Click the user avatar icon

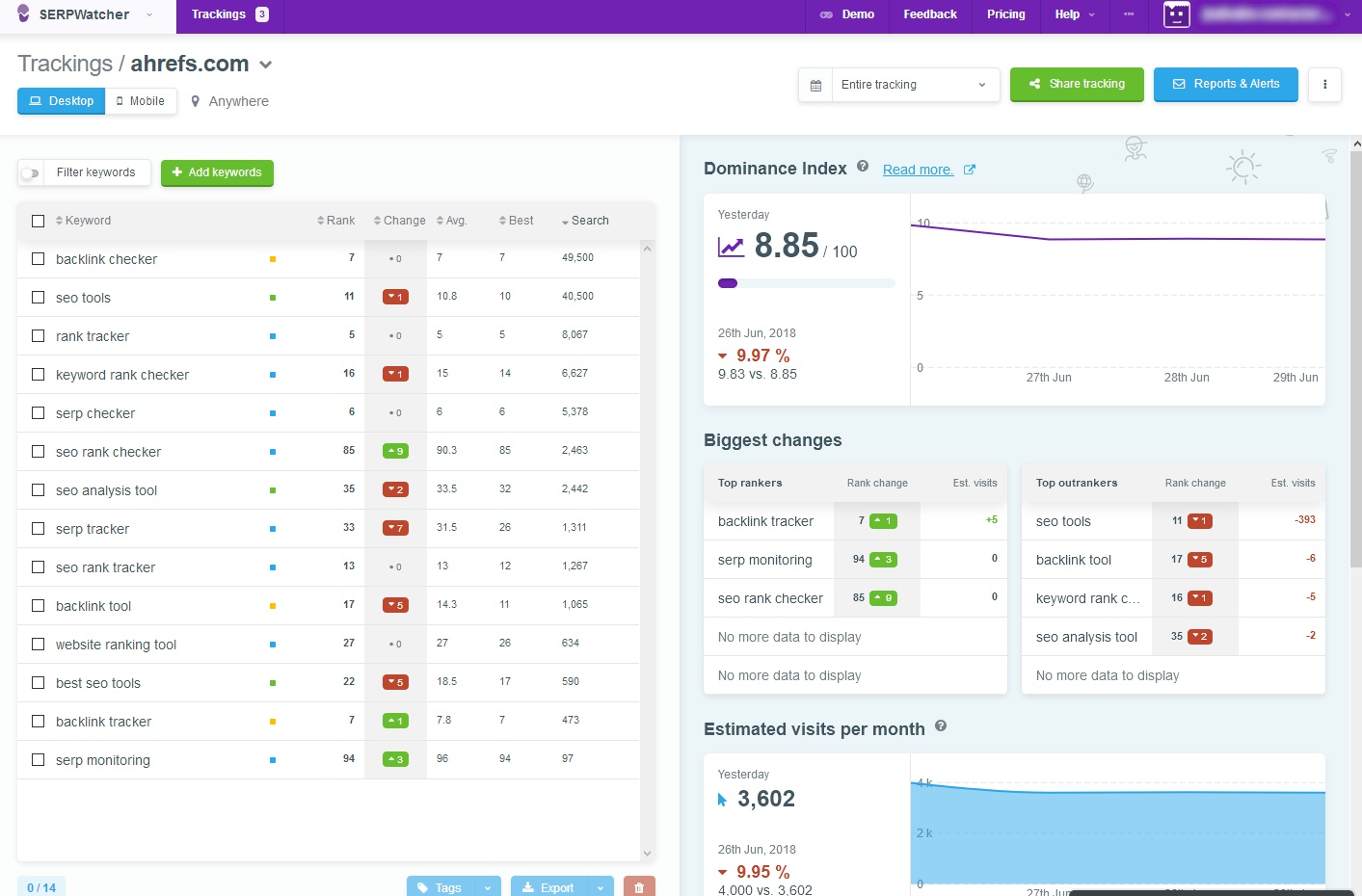pyautogui.click(x=1177, y=14)
